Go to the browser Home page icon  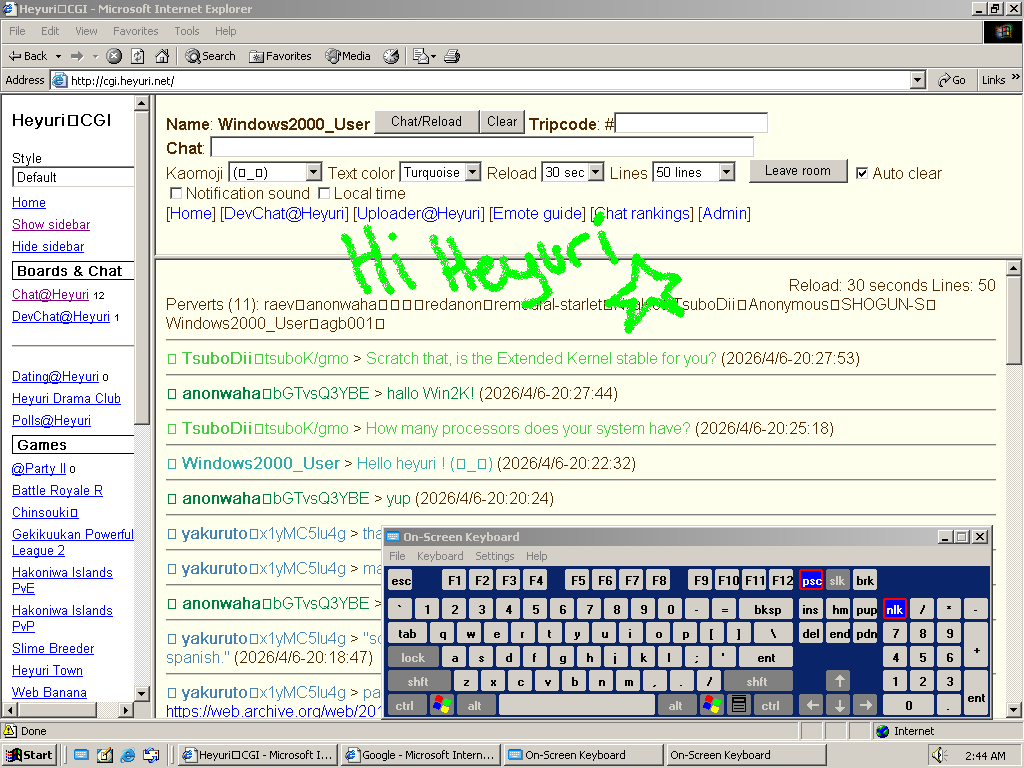click(x=161, y=56)
